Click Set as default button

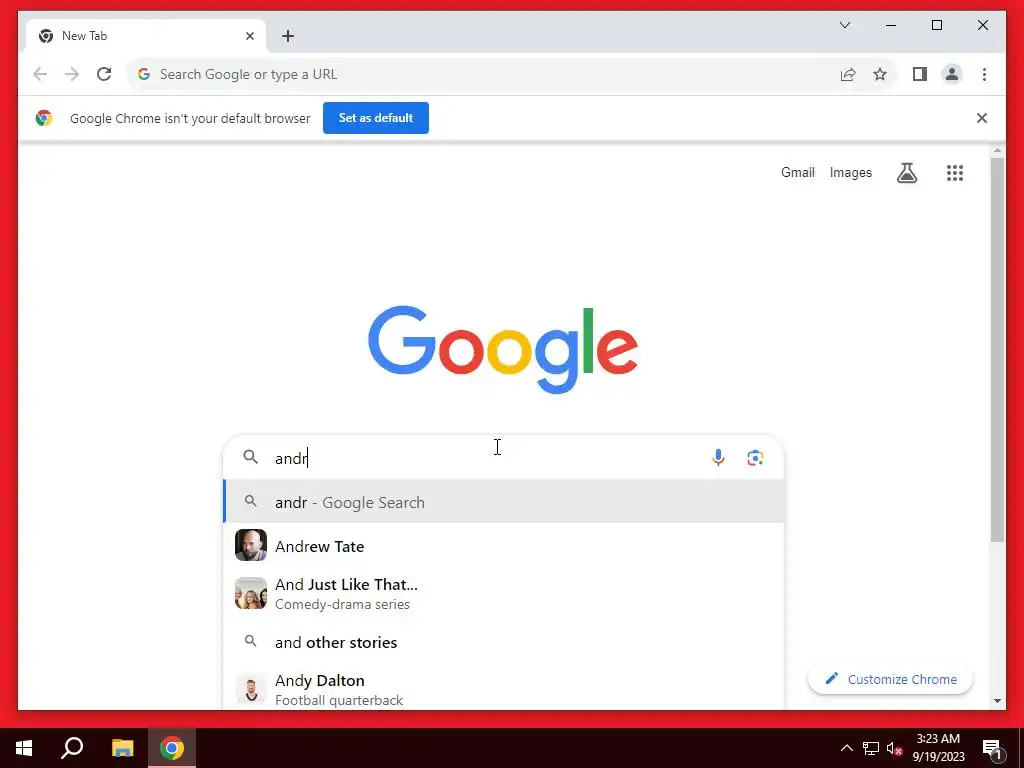[376, 118]
